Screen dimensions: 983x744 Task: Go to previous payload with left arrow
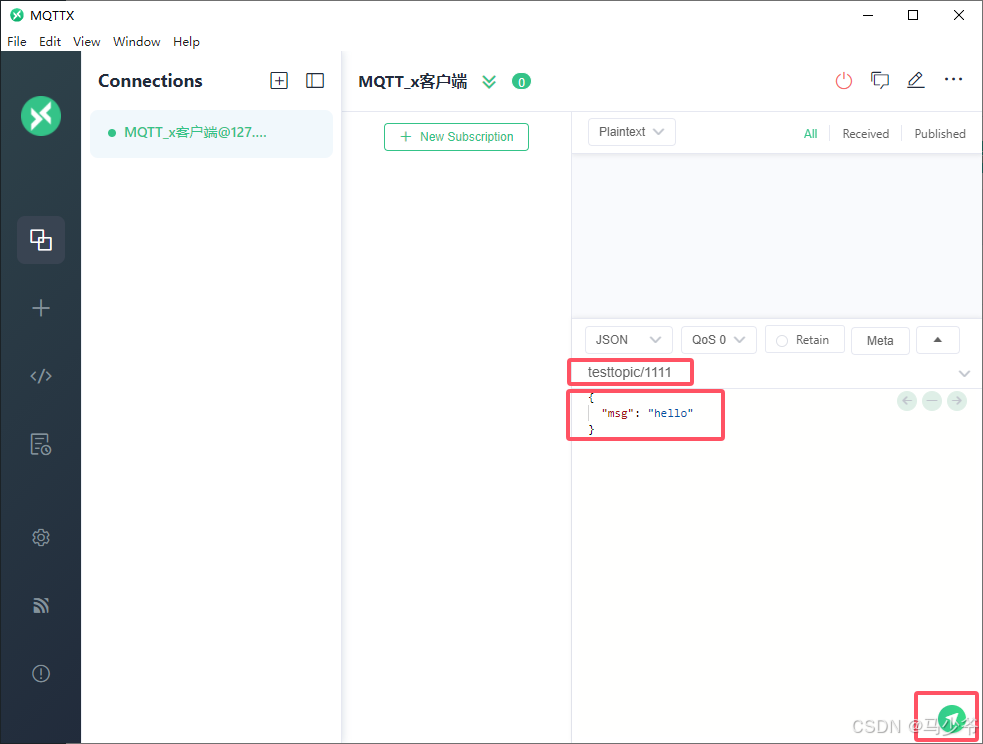907,401
